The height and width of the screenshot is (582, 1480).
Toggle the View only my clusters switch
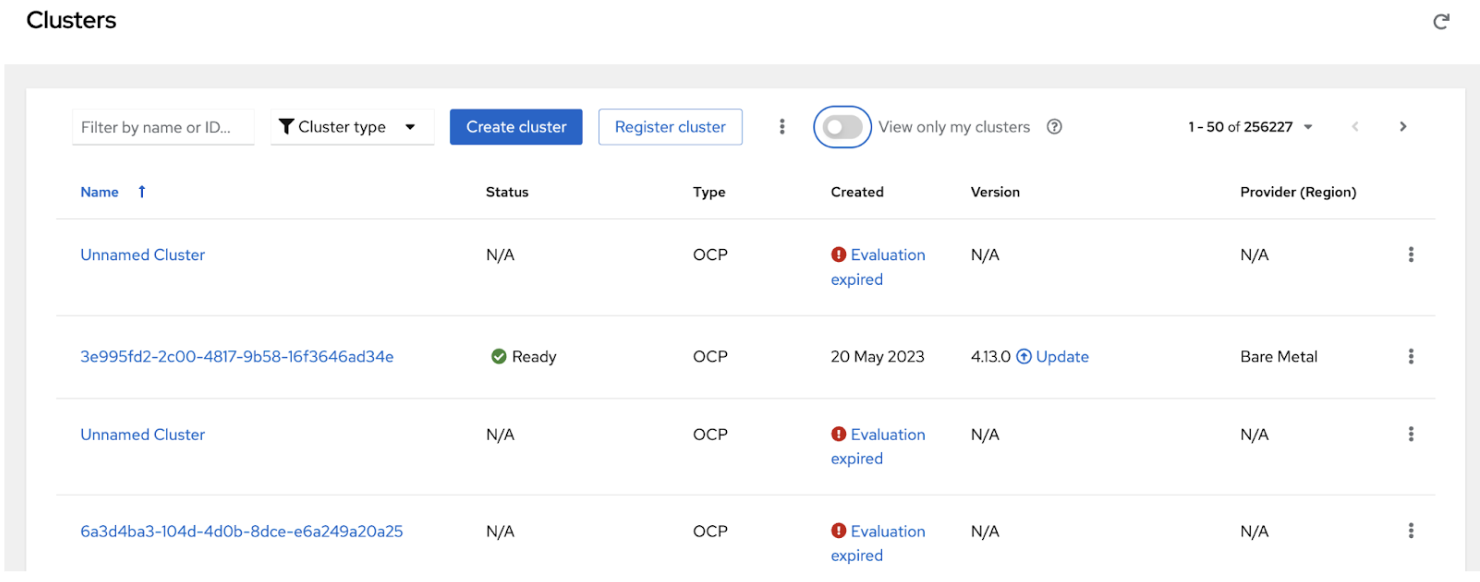click(843, 127)
